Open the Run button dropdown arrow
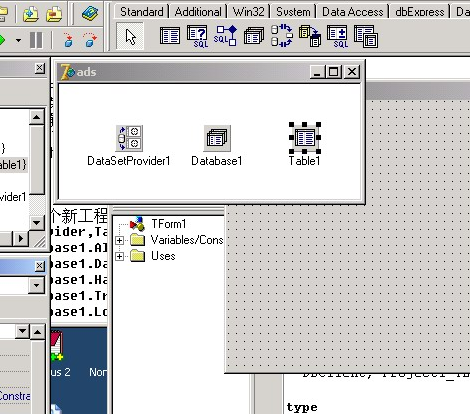The image size is (471, 416). click(18, 41)
